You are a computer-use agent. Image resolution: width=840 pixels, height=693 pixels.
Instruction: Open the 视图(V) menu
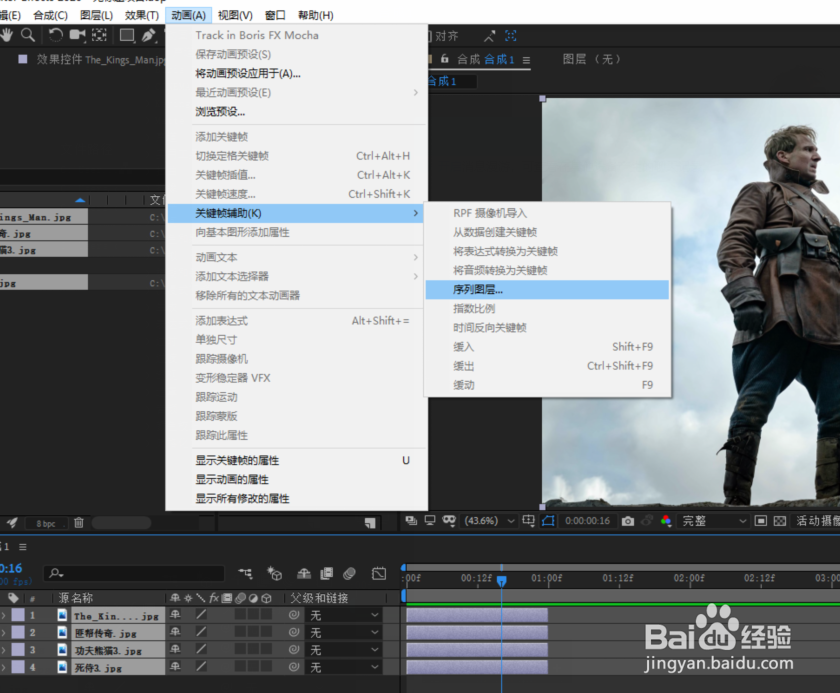coord(235,16)
